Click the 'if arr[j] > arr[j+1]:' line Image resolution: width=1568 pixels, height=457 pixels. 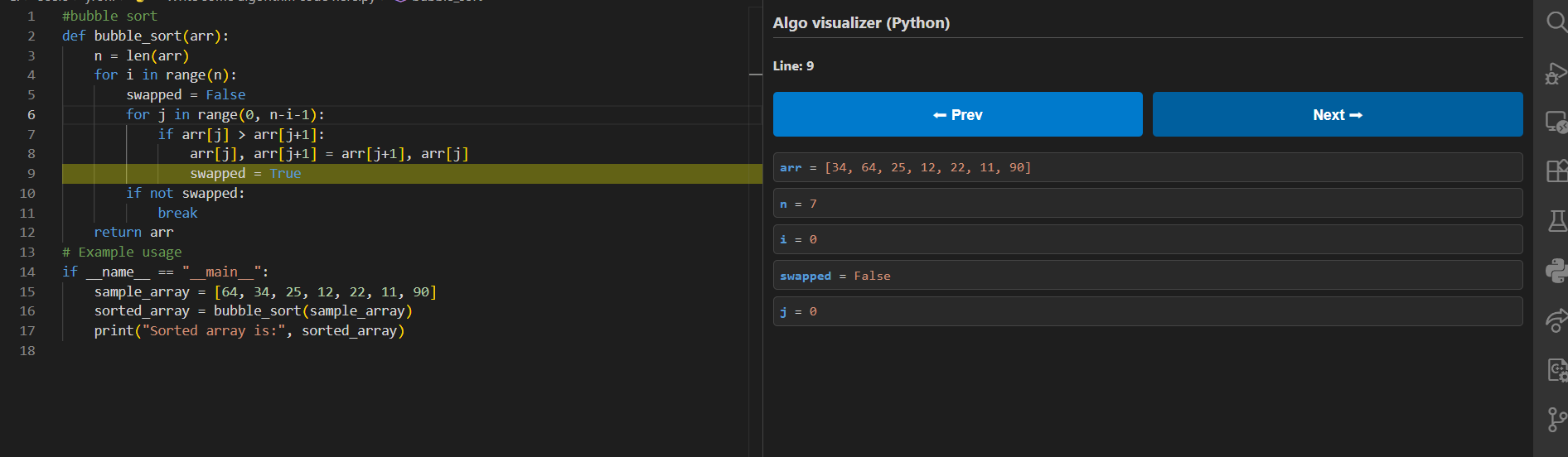point(241,134)
